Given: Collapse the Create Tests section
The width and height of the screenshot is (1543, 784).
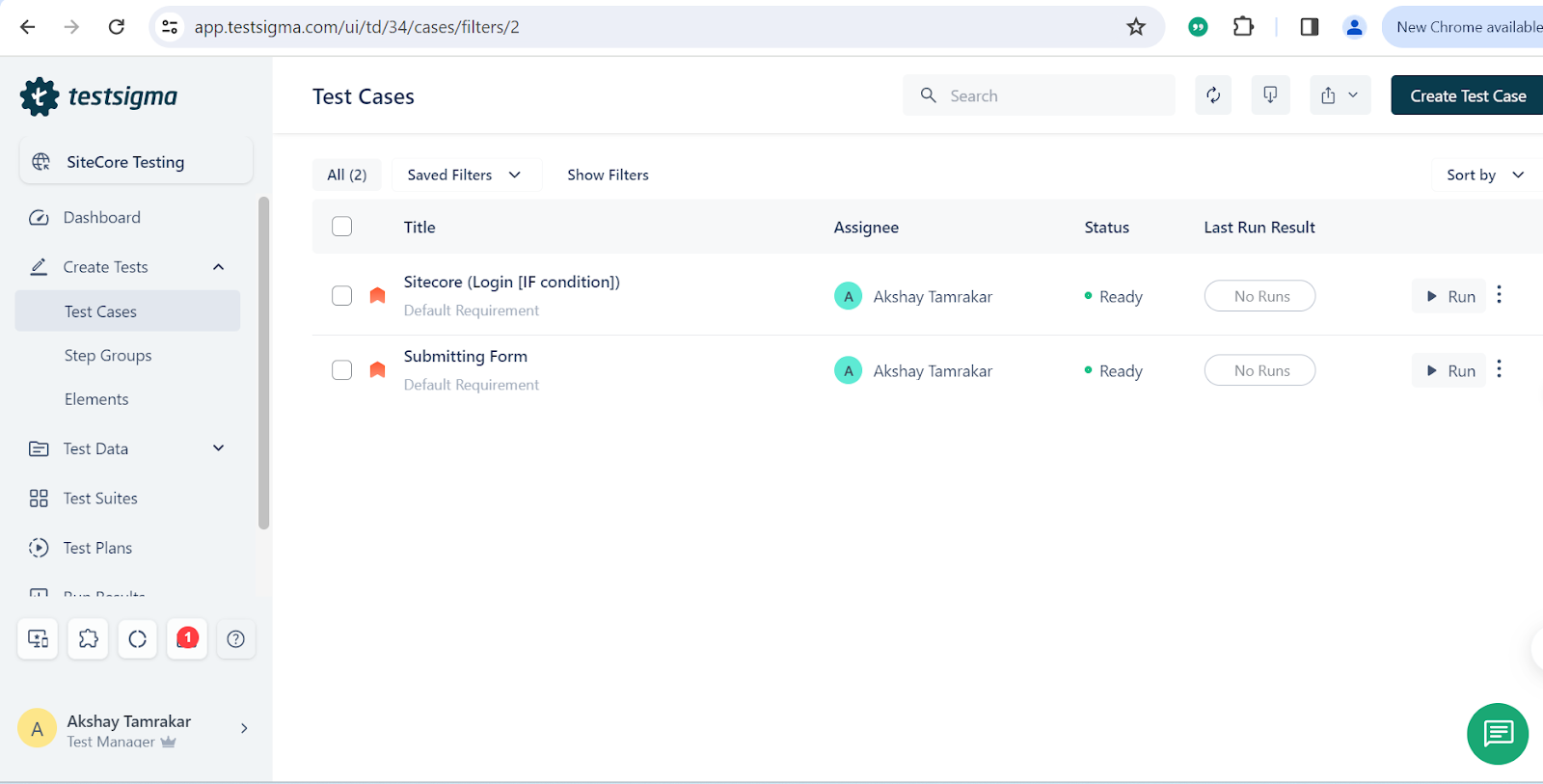Looking at the screenshot, I should (219, 267).
